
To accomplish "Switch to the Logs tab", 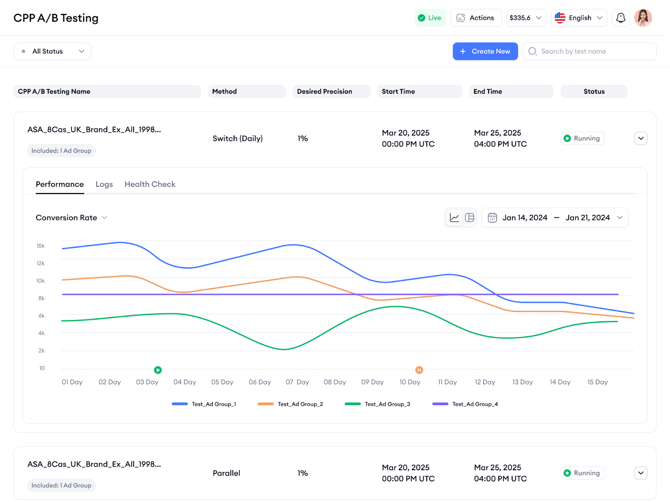I will pos(104,184).
